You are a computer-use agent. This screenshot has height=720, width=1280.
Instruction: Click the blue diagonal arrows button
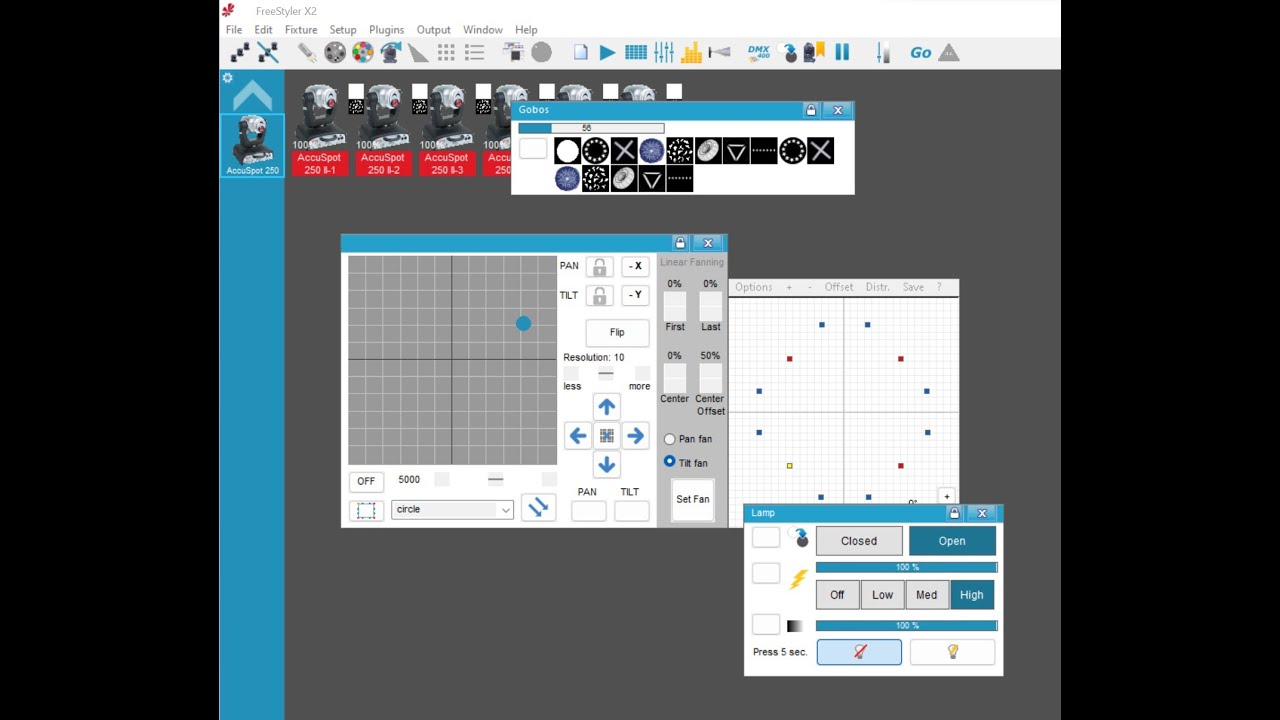tap(538, 508)
